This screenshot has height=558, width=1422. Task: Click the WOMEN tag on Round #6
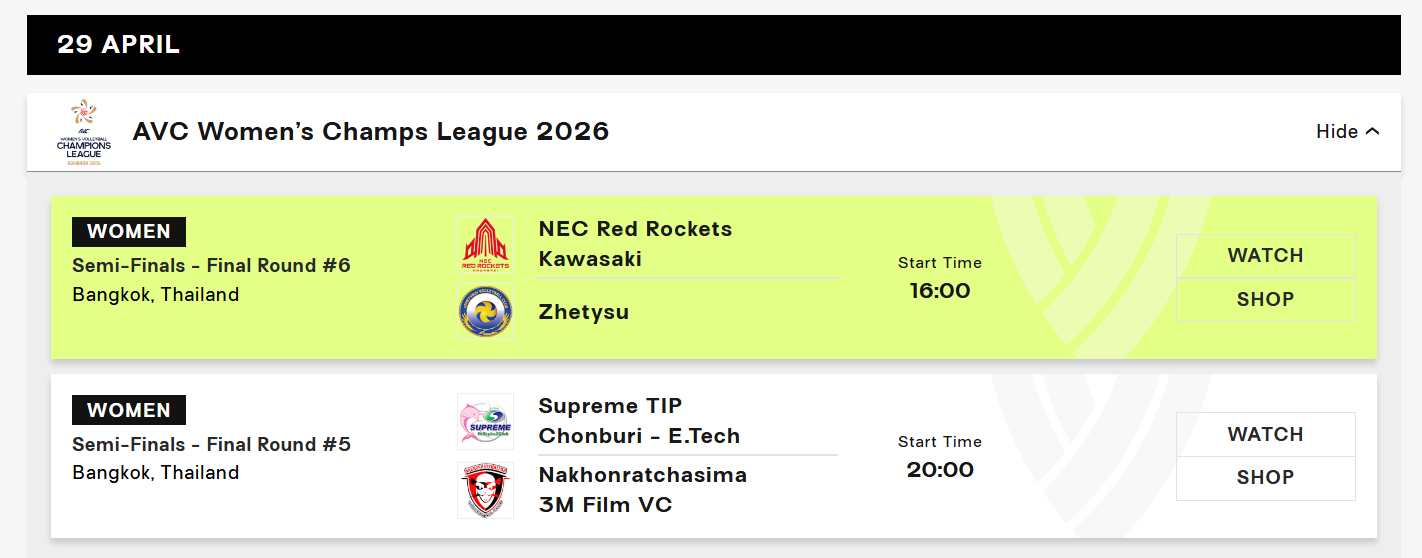click(x=129, y=231)
